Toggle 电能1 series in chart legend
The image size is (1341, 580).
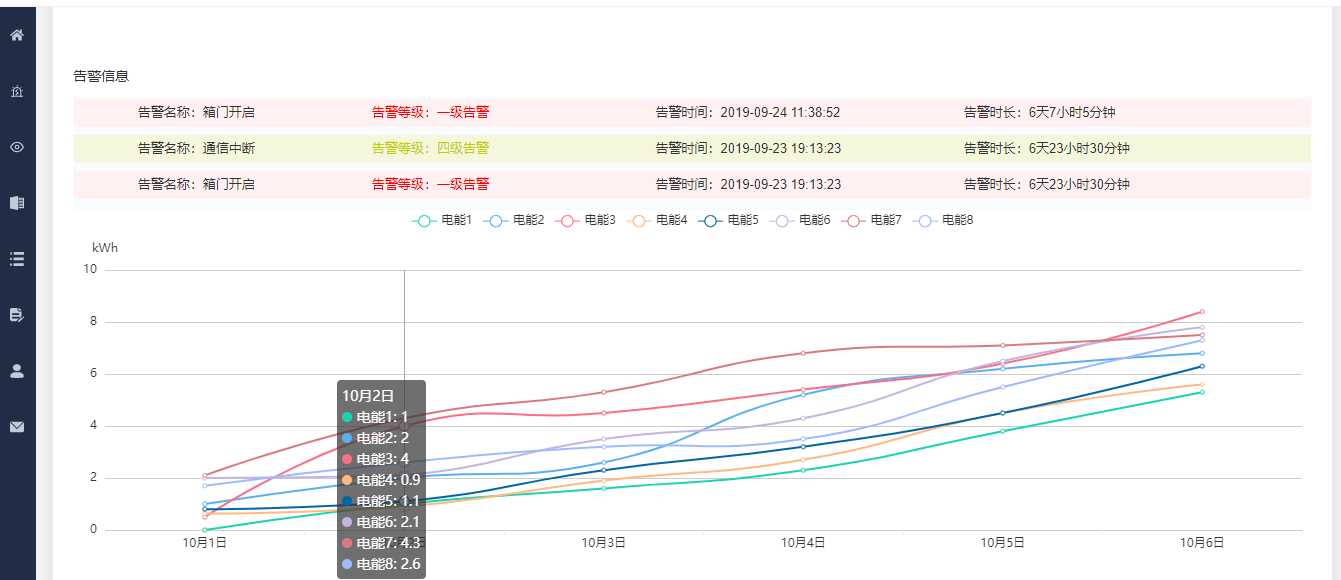[441, 220]
